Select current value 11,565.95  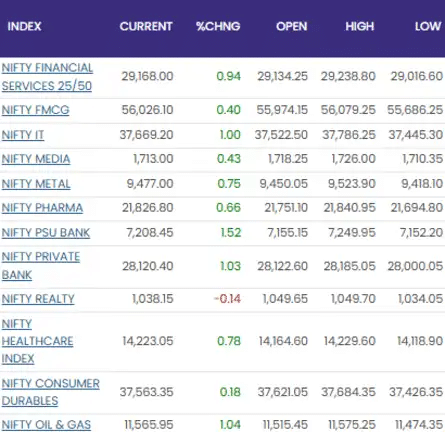point(149,425)
